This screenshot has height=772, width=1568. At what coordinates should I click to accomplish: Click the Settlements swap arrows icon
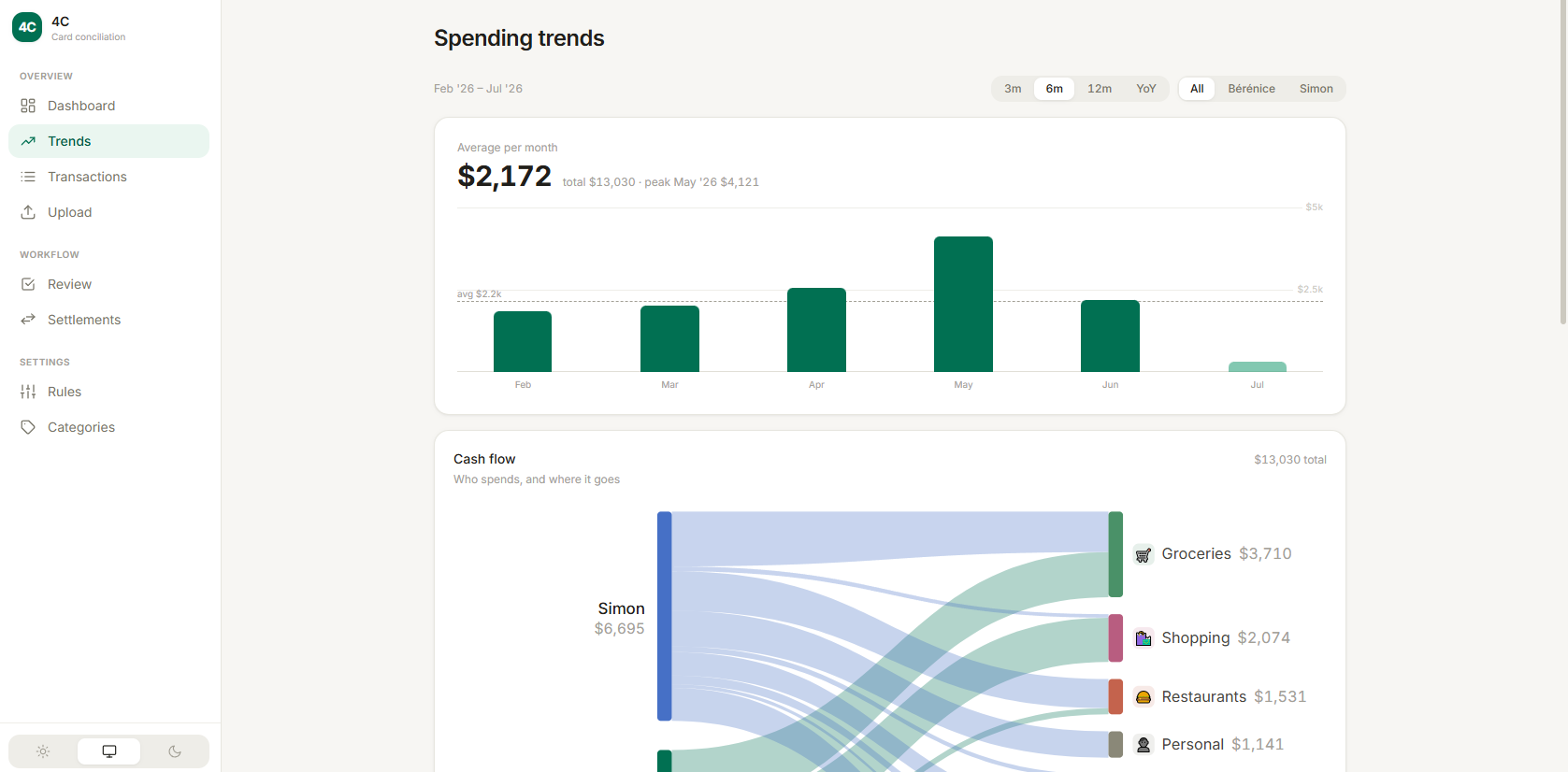pos(28,320)
